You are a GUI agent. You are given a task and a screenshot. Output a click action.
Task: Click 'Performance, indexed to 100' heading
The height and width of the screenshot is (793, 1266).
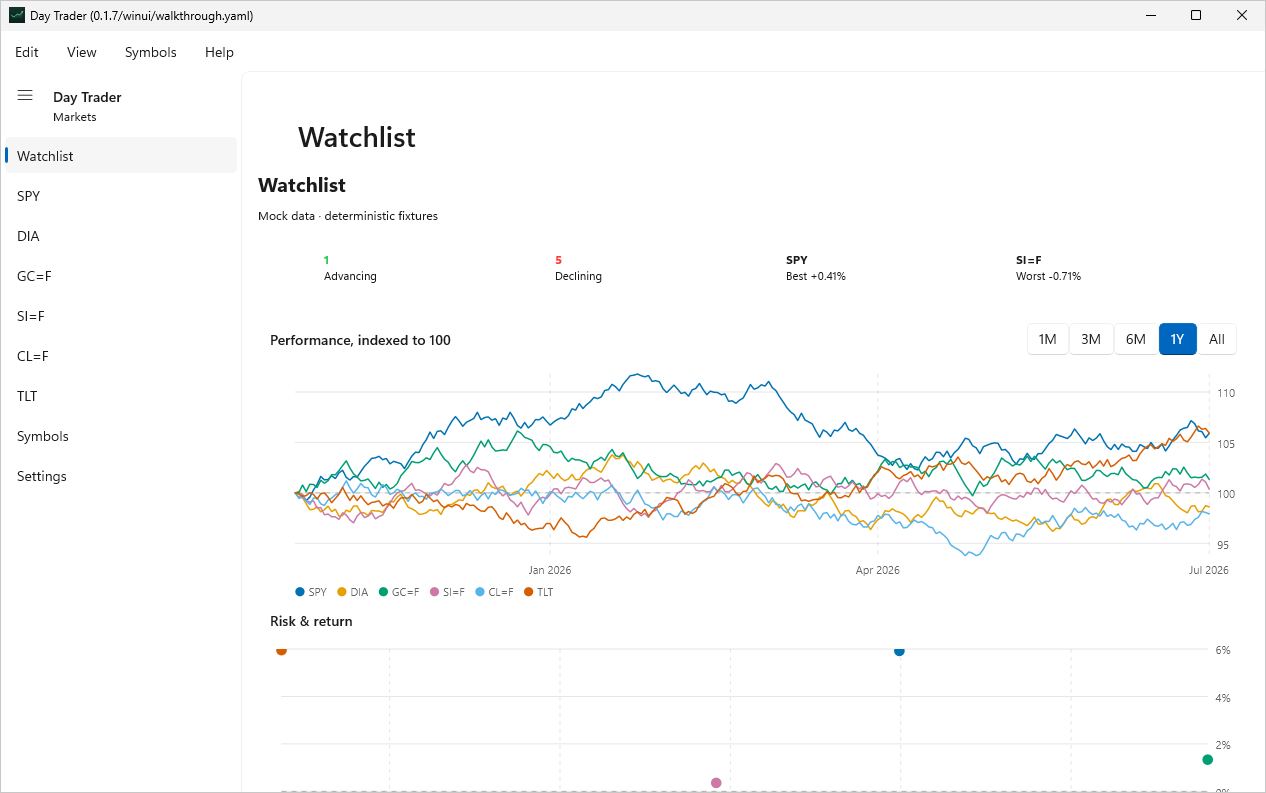pyautogui.click(x=360, y=340)
